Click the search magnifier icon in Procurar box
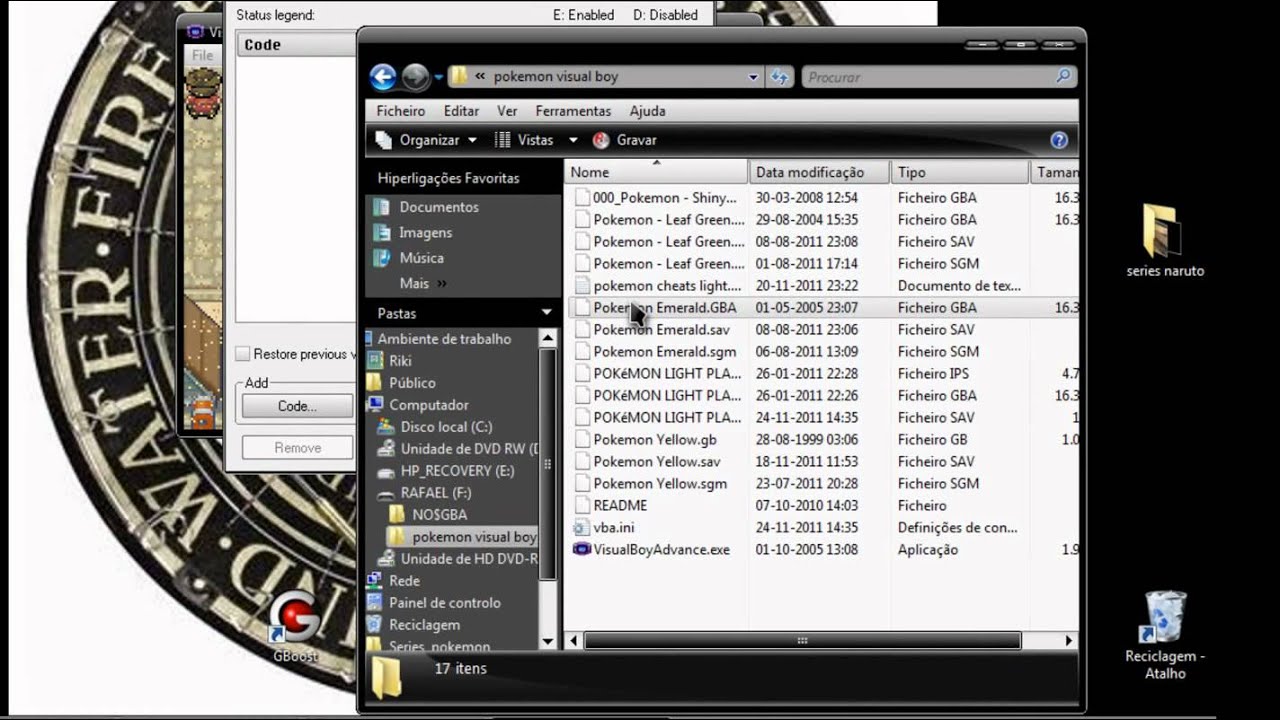This screenshot has height=720, width=1280. 1063,76
